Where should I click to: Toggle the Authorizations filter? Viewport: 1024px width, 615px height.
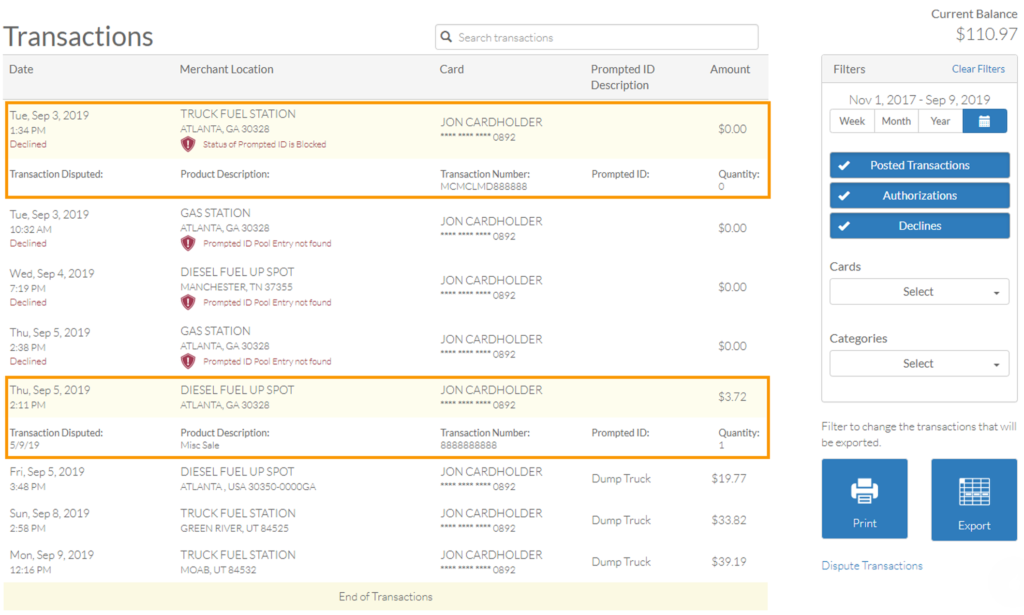(920, 195)
